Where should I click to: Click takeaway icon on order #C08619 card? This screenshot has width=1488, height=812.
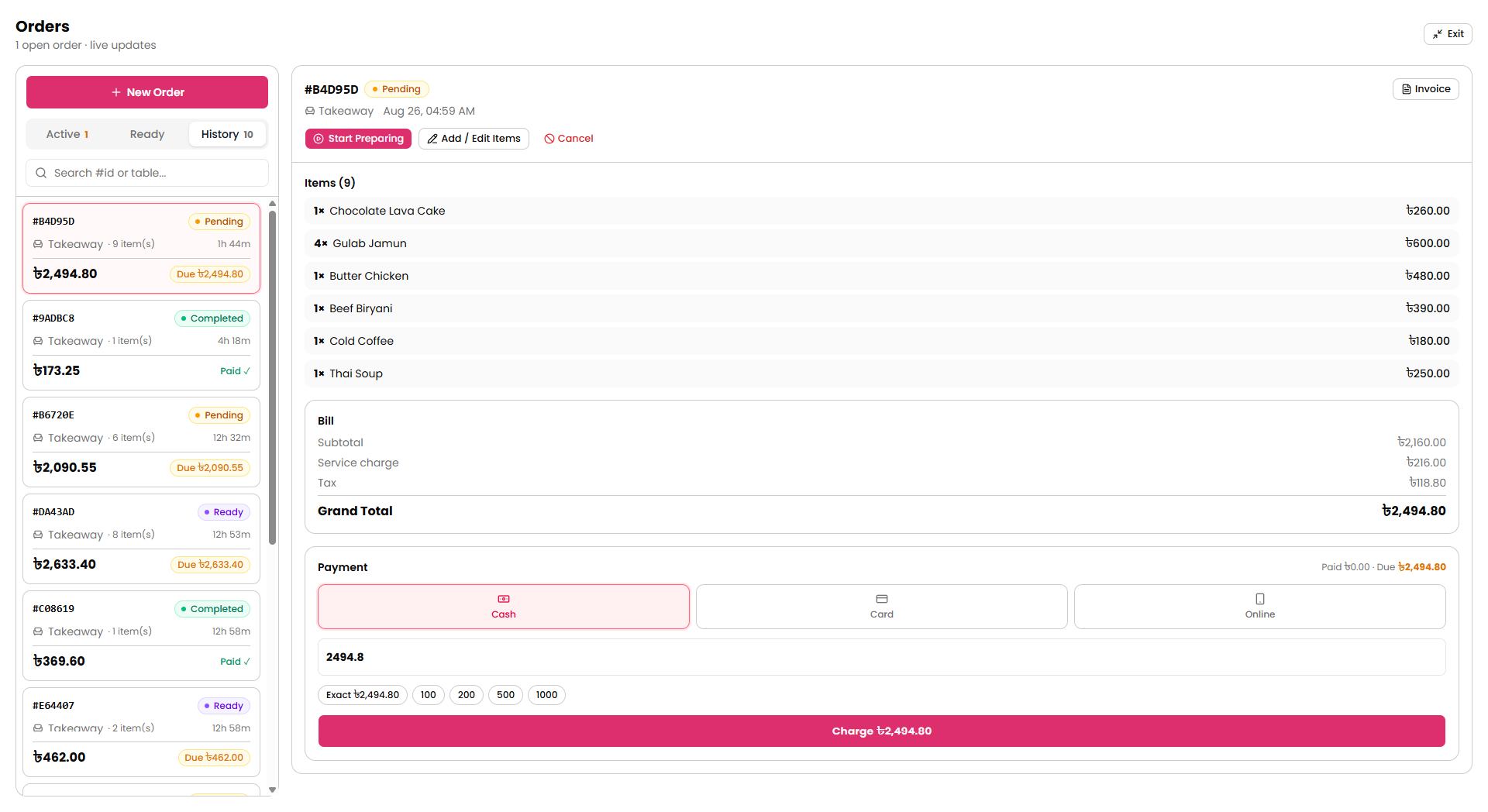point(38,631)
